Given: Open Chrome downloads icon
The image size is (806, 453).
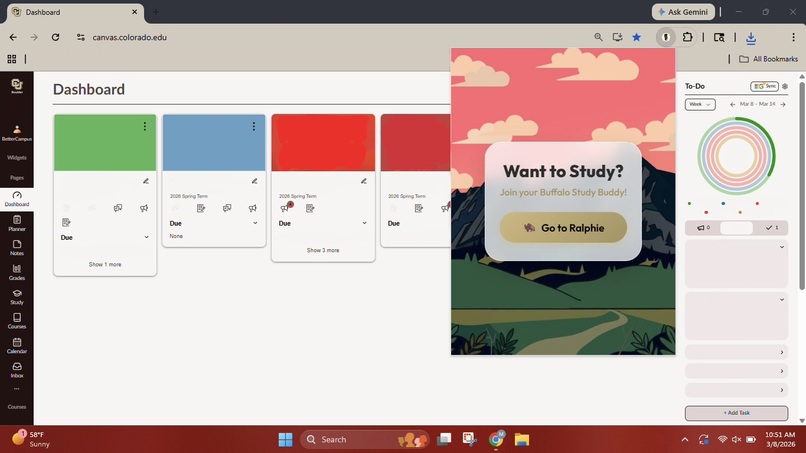Looking at the screenshot, I should click(751, 38).
